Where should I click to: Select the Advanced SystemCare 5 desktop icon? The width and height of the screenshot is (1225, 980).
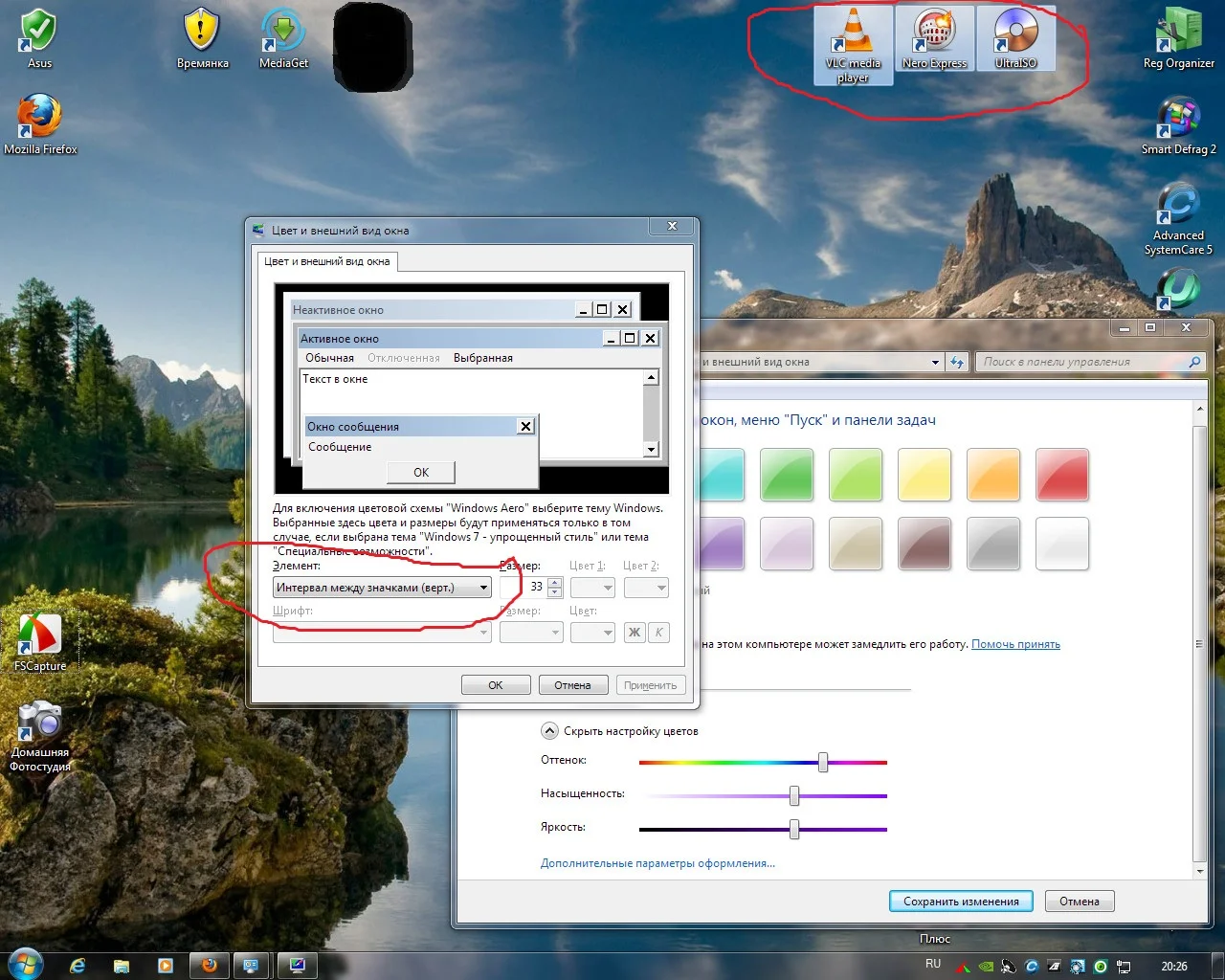[1178, 218]
